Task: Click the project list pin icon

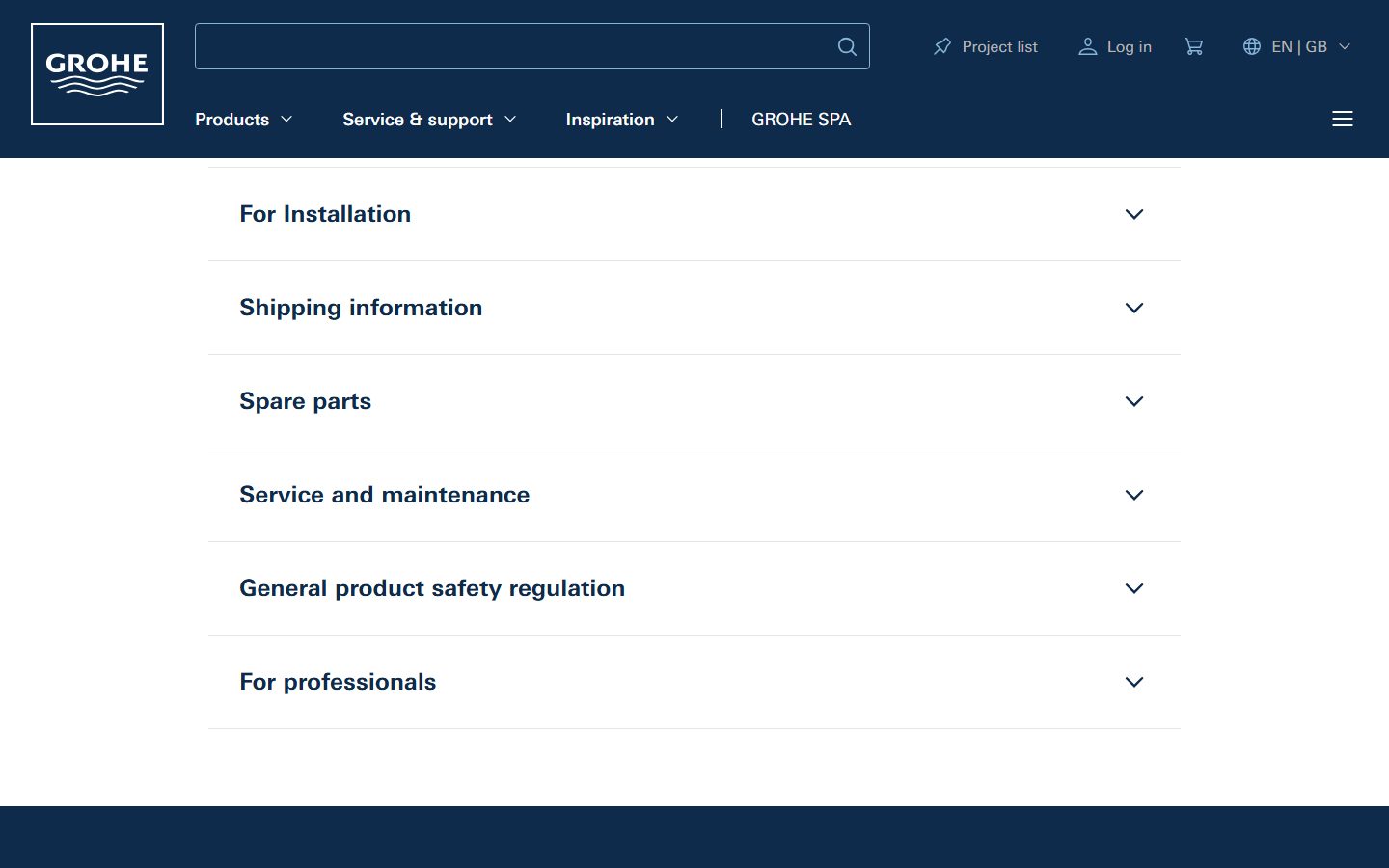Action: pos(942,46)
